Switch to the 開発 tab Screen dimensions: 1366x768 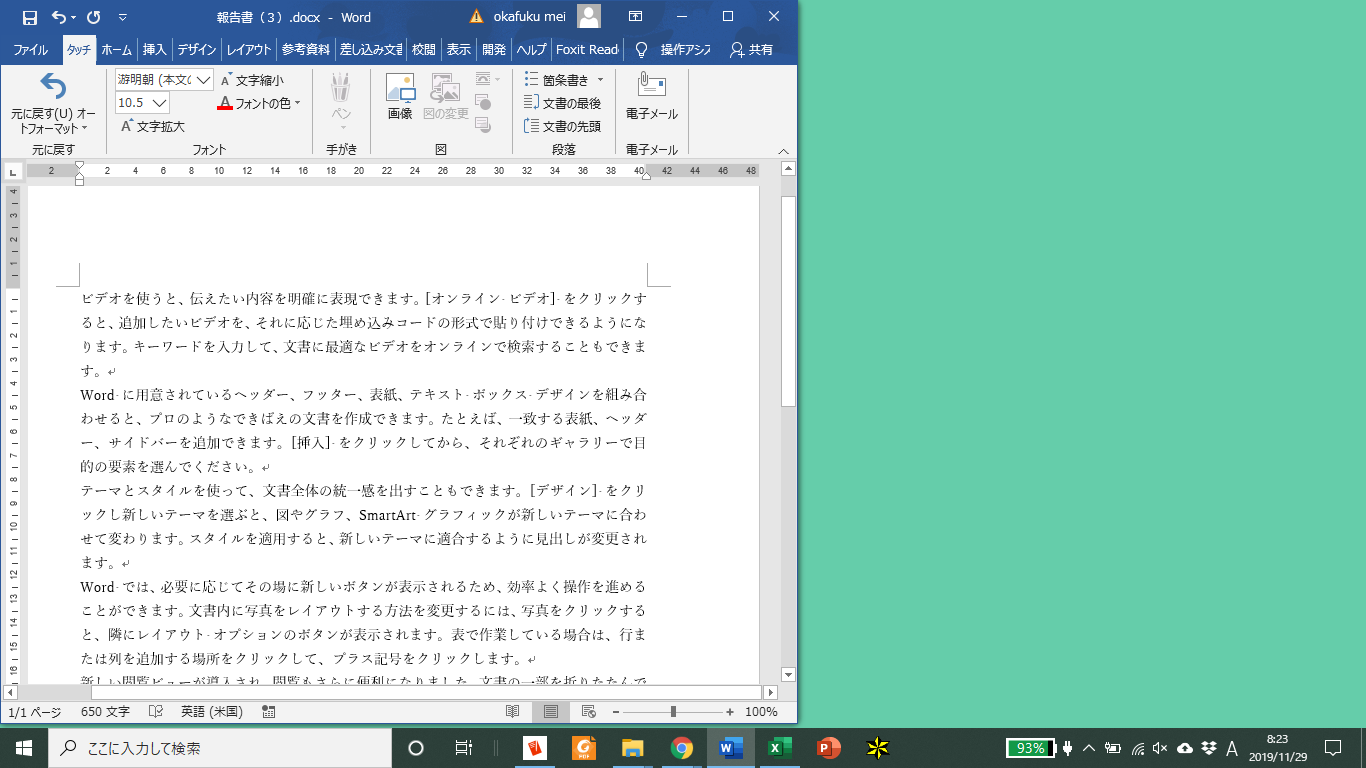point(493,49)
